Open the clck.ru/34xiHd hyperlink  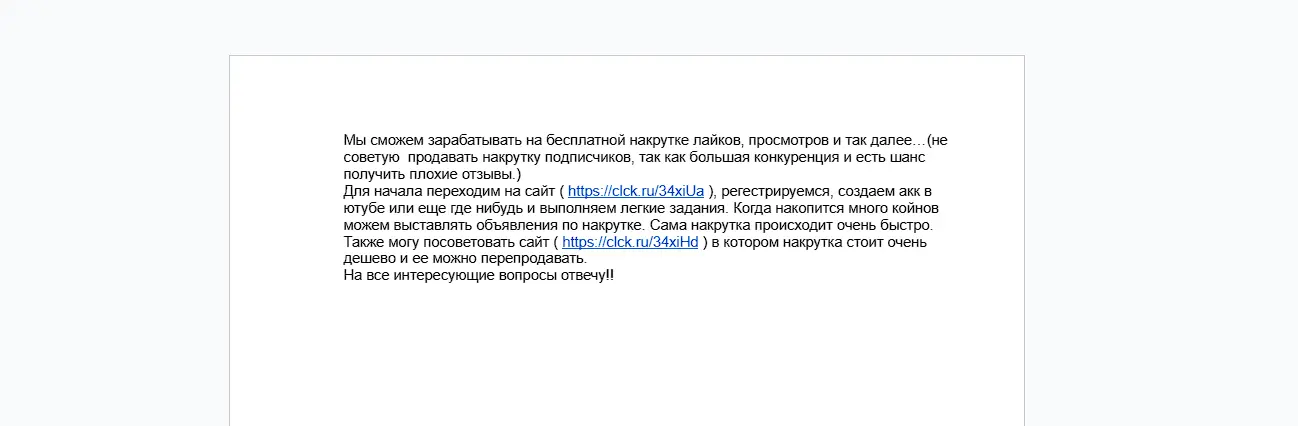point(630,242)
